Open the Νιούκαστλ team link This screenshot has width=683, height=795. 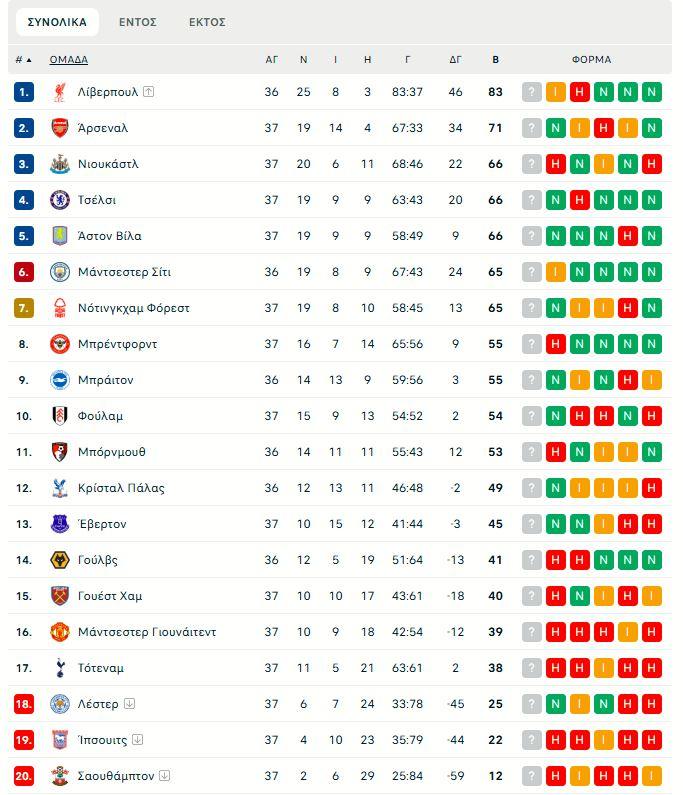point(108,164)
